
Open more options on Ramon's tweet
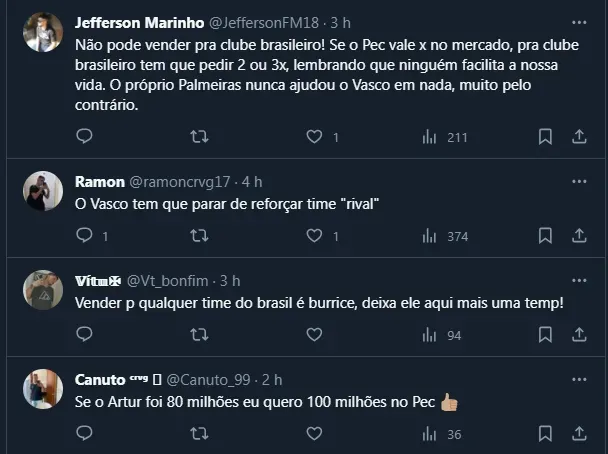[579, 181]
